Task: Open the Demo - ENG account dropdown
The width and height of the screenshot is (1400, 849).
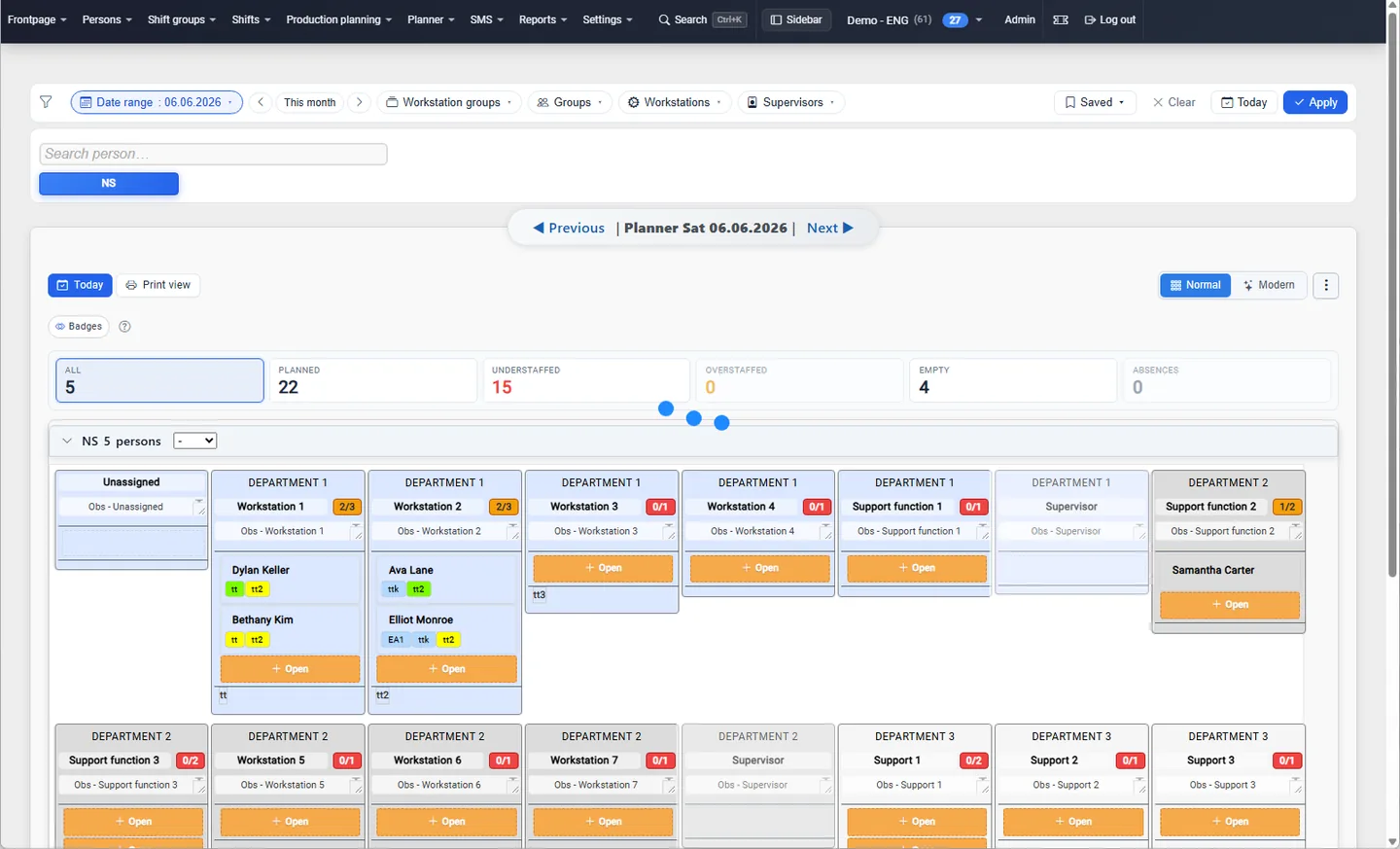Action: pyautogui.click(x=914, y=19)
